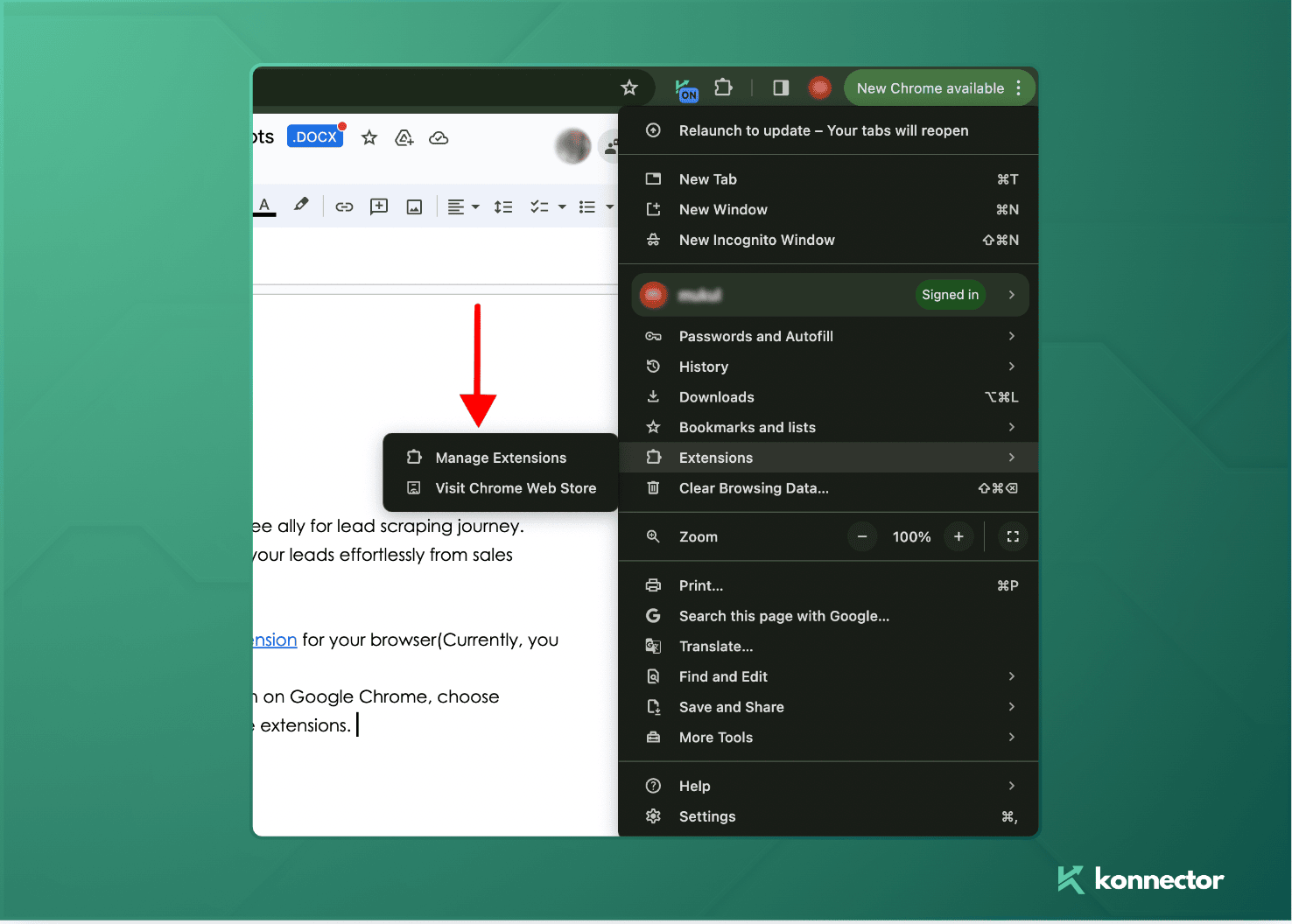Open the bulleted list dropdown arrow
The width and height of the screenshot is (1292, 924).
[609, 206]
